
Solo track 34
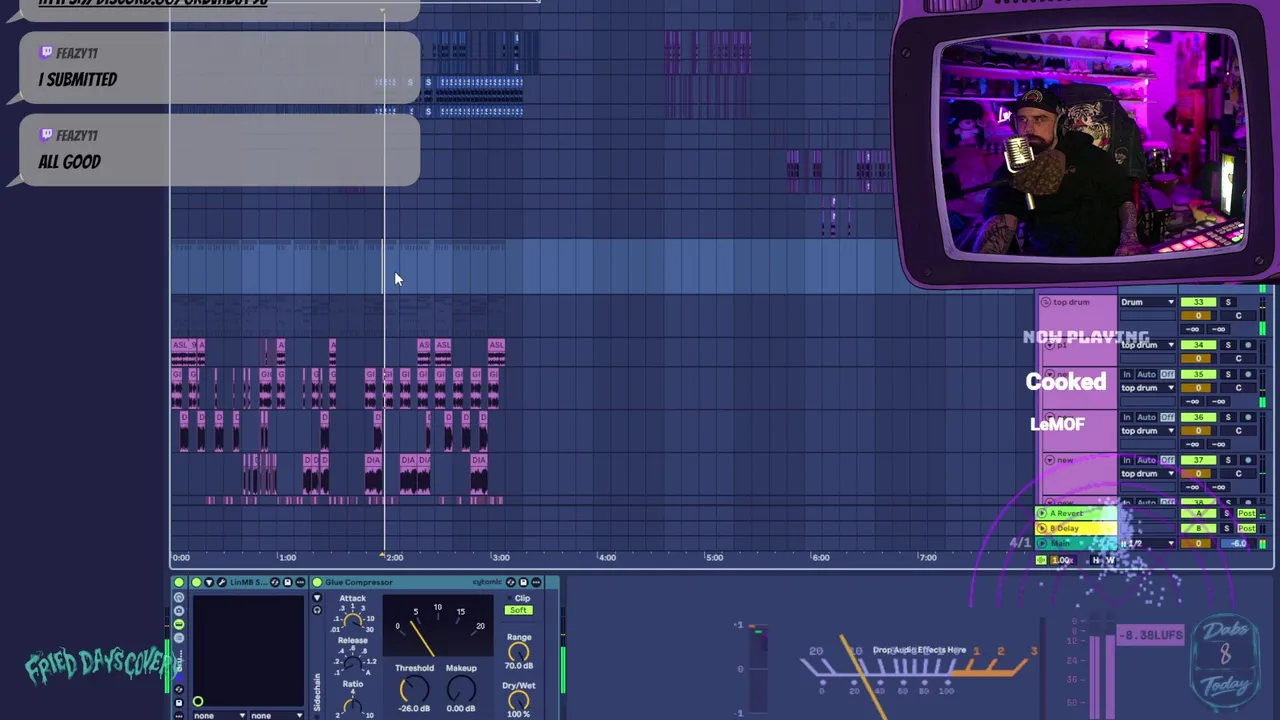coord(1228,345)
